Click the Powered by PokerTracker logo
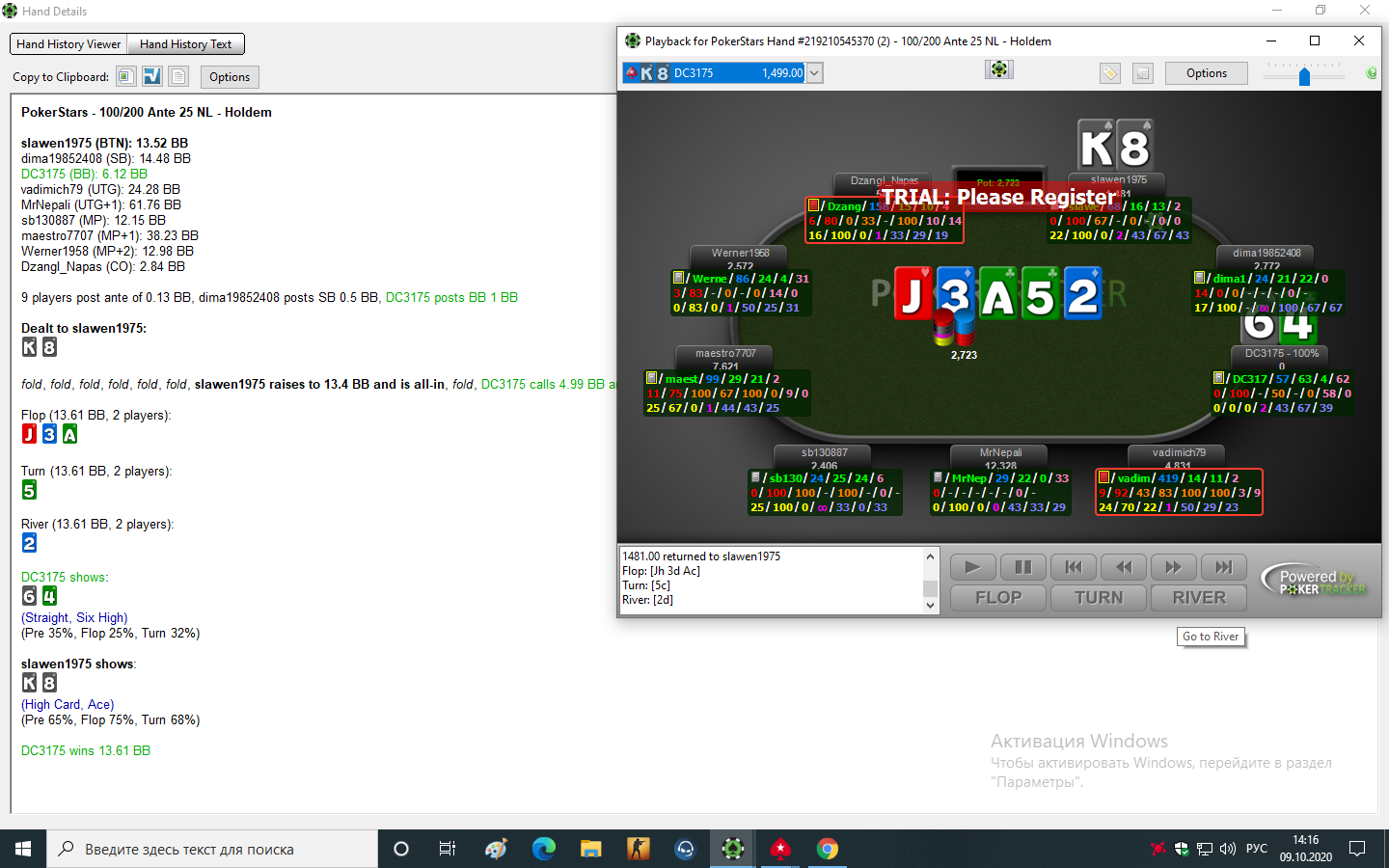The height and width of the screenshot is (868, 1389). pos(1314,581)
